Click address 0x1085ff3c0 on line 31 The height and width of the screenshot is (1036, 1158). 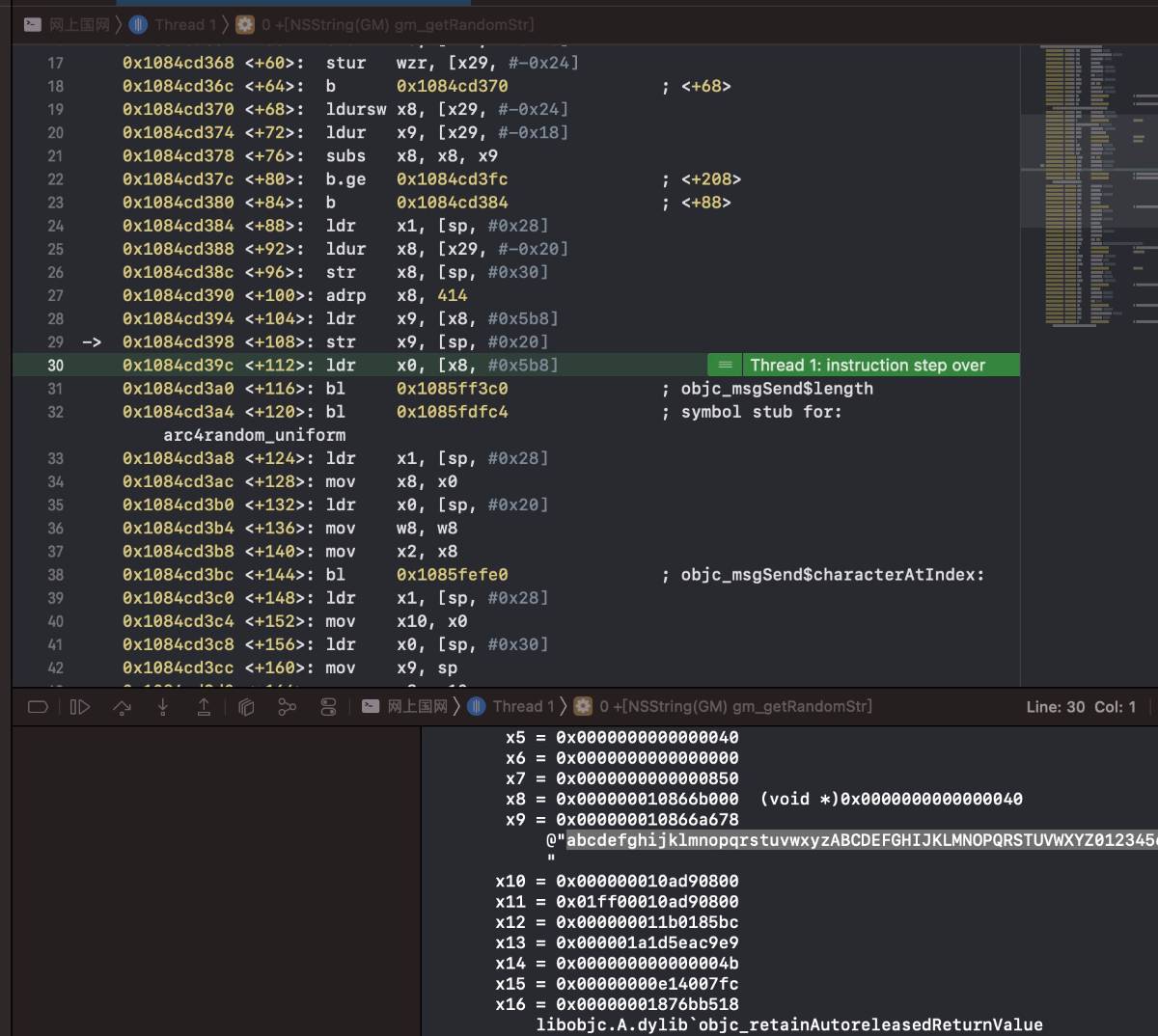(452, 389)
